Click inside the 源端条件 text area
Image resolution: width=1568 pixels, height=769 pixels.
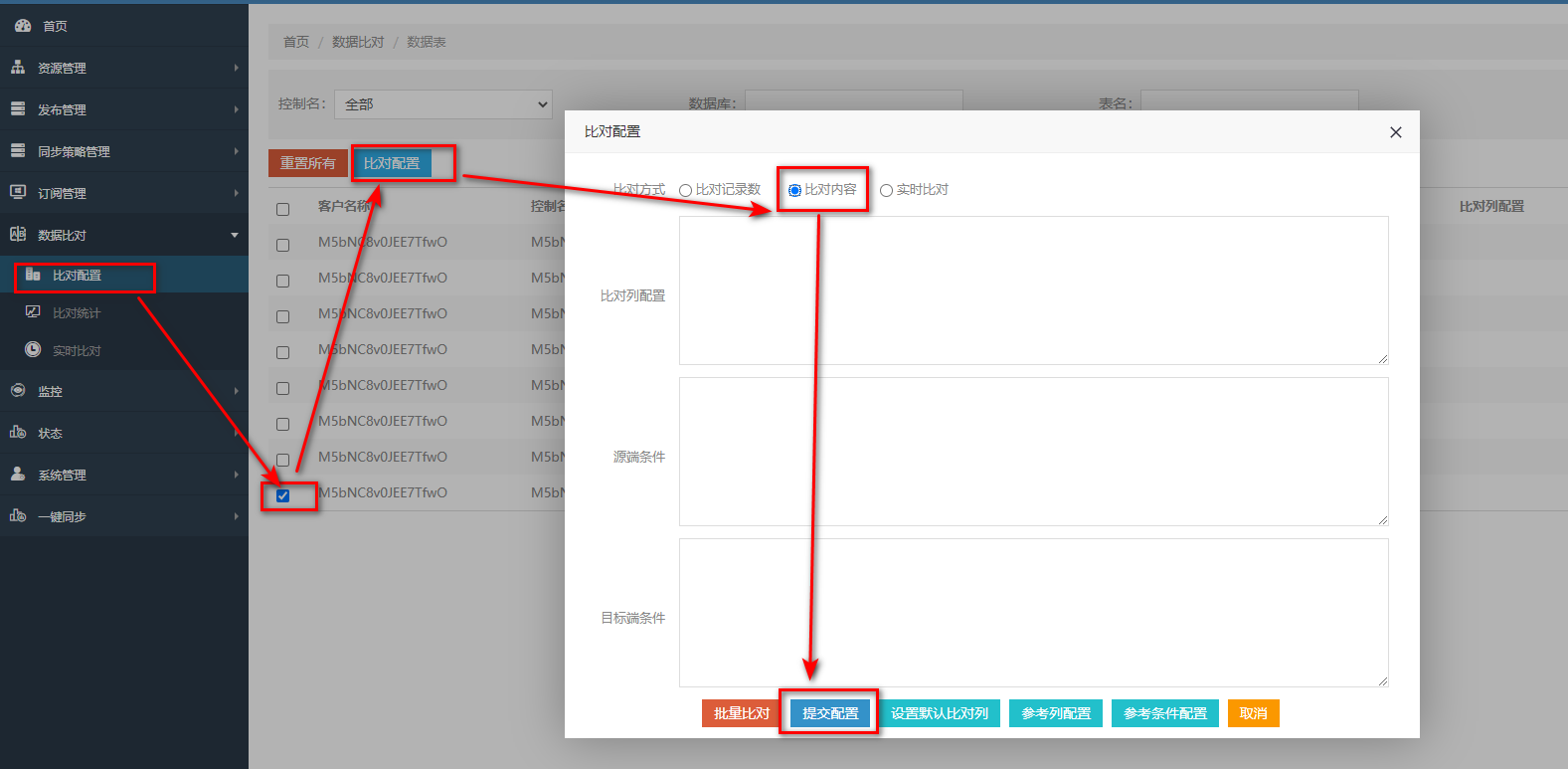pos(1033,452)
